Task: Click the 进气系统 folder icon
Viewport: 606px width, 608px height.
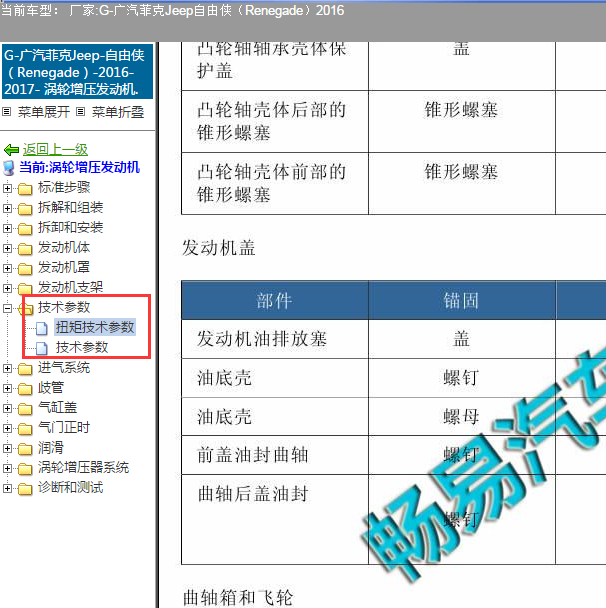Action: tap(25, 368)
